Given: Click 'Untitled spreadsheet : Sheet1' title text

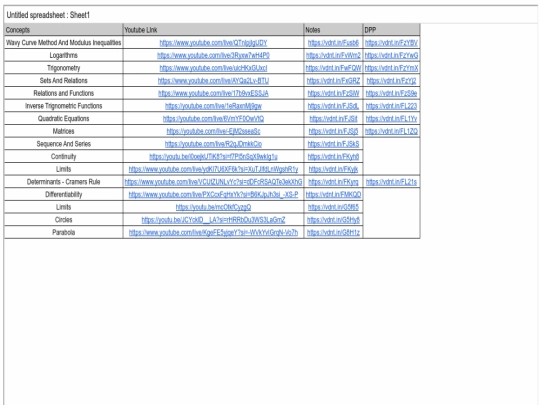Looking at the screenshot, I should click(x=48, y=15).
